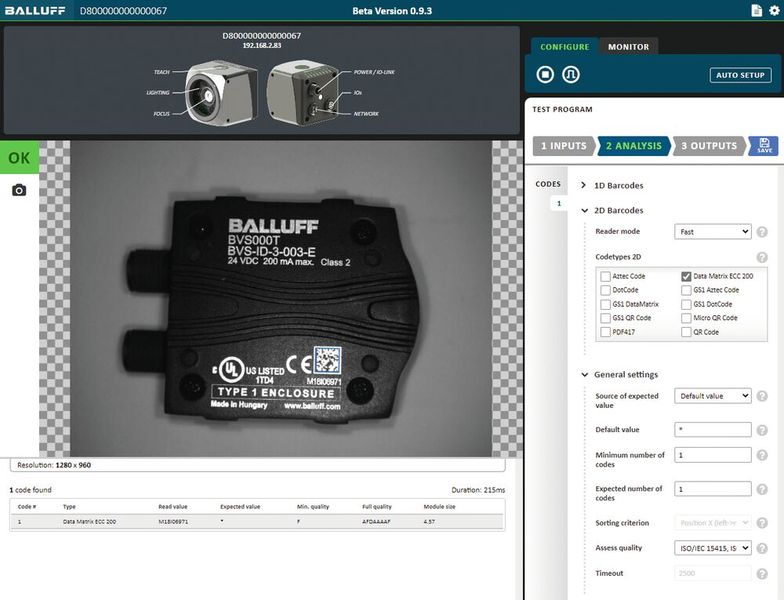Image resolution: width=784 pixels, height=600 pixels.
Task: Click the Type column header
Action: 69,506
